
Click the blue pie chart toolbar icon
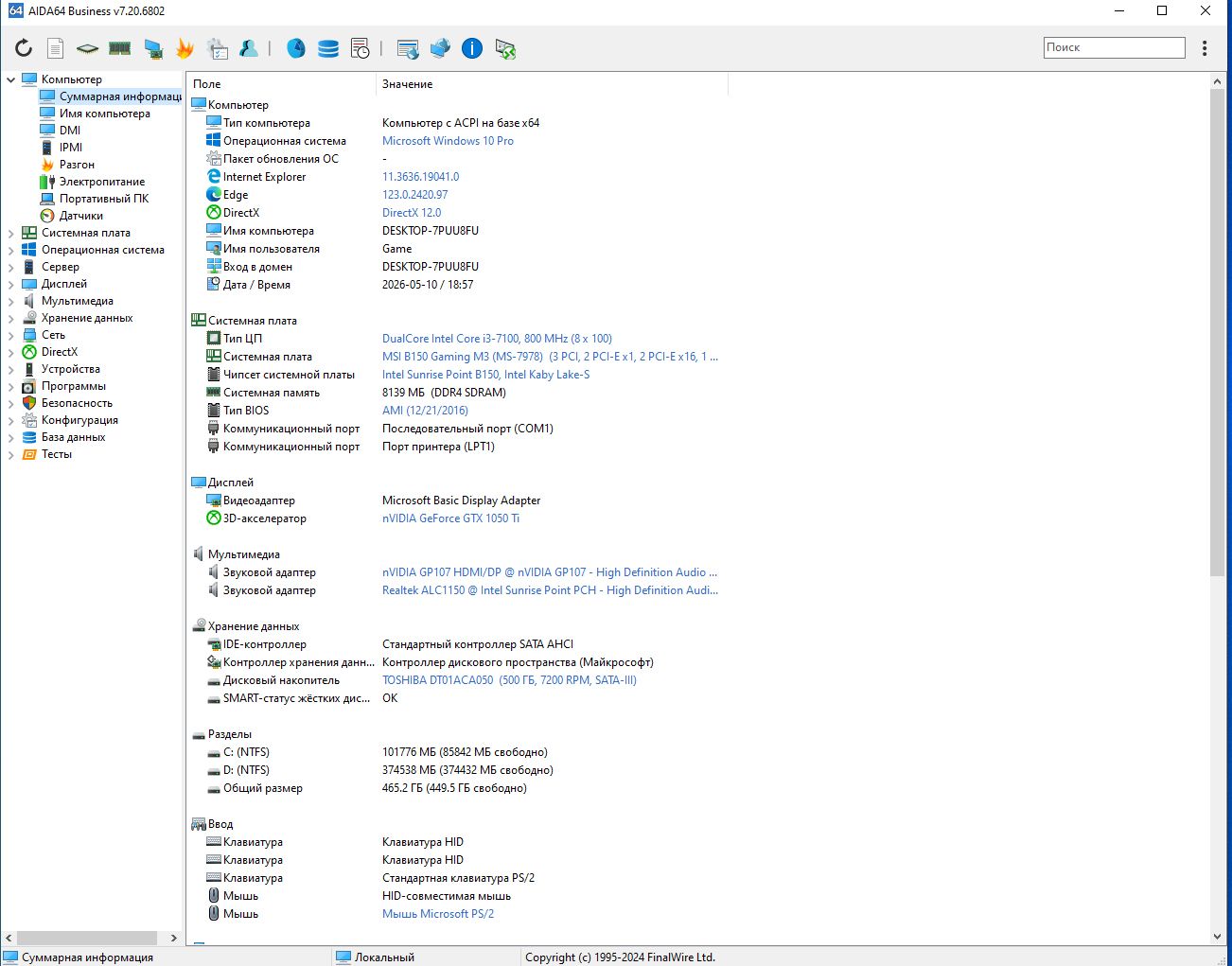(296, 48)
